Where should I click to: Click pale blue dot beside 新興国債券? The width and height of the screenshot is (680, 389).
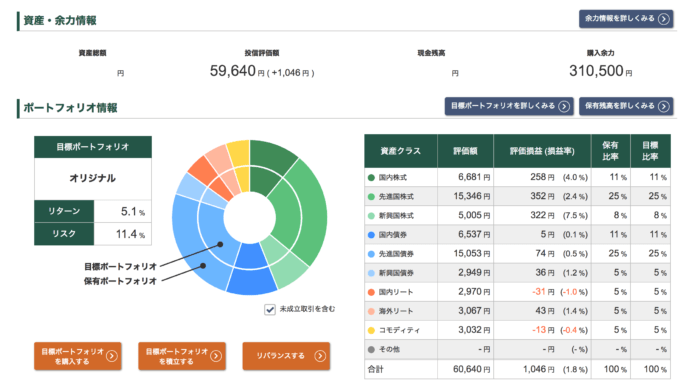point(371,273)
